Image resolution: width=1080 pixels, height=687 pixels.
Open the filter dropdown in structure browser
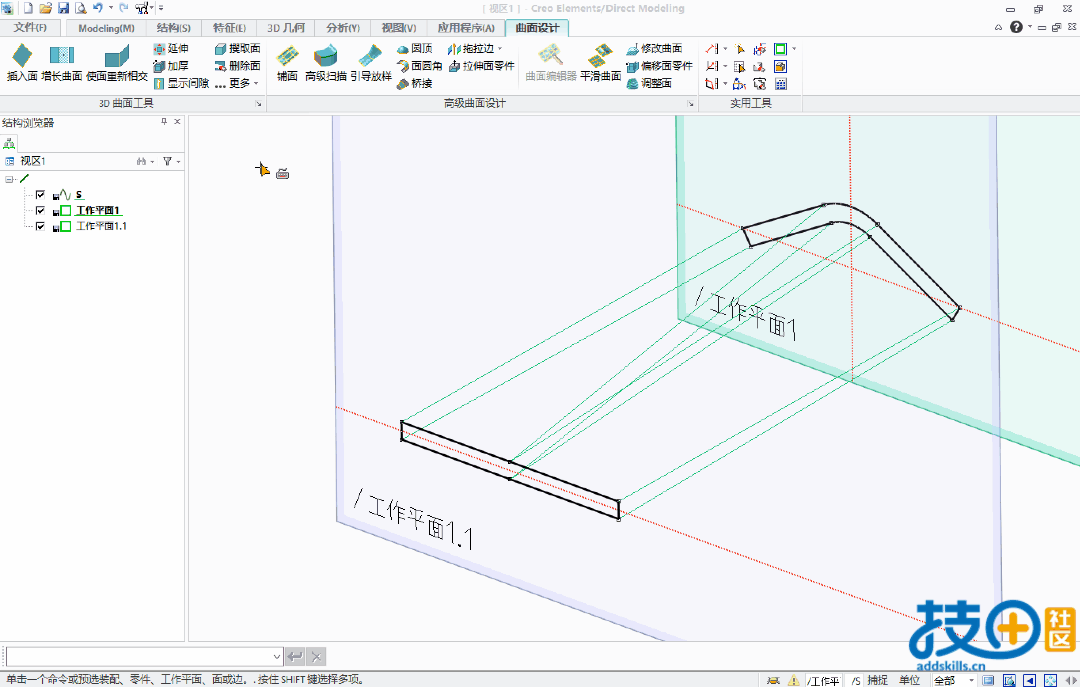point(178,161)
